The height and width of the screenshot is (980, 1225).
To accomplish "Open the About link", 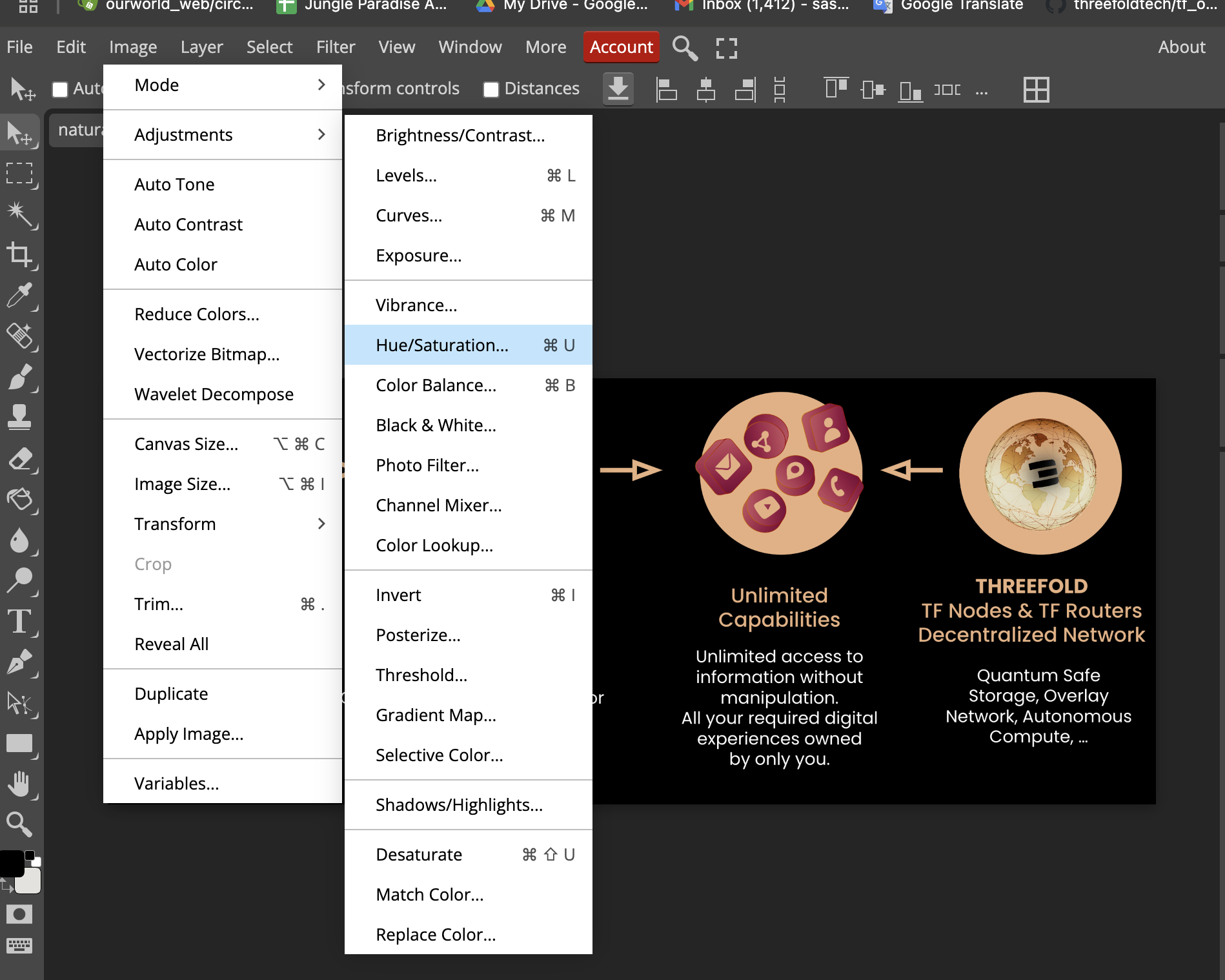I will [1181, 47].
